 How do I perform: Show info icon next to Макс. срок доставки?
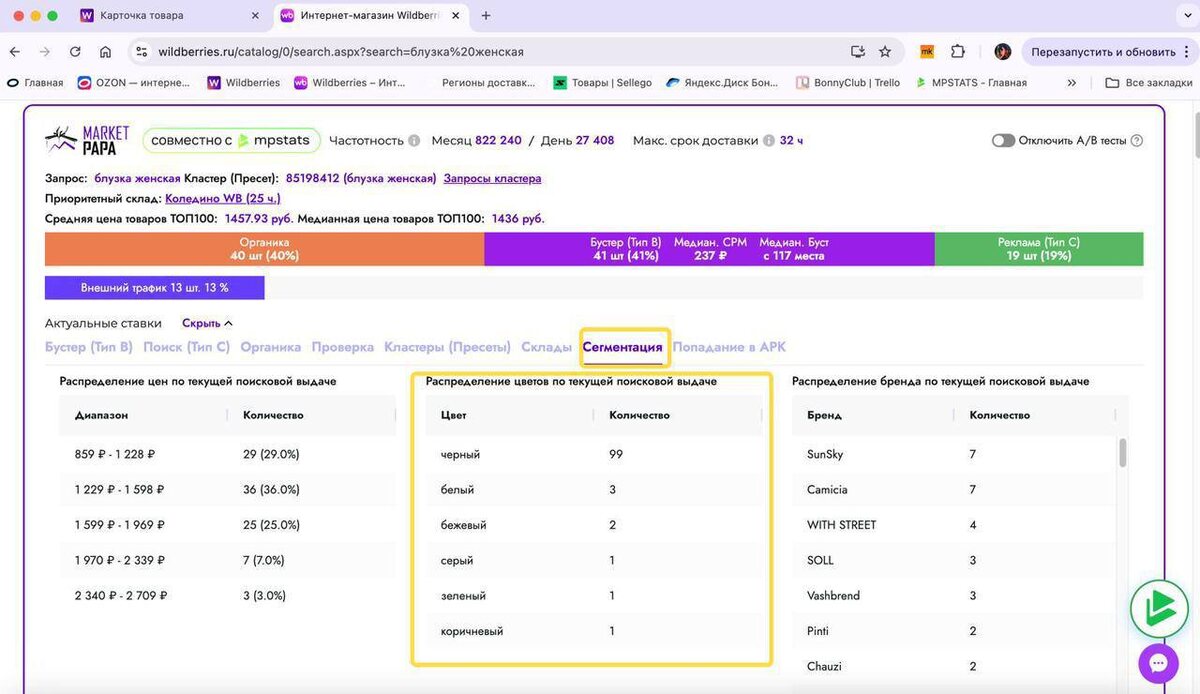tap(769, 141)
